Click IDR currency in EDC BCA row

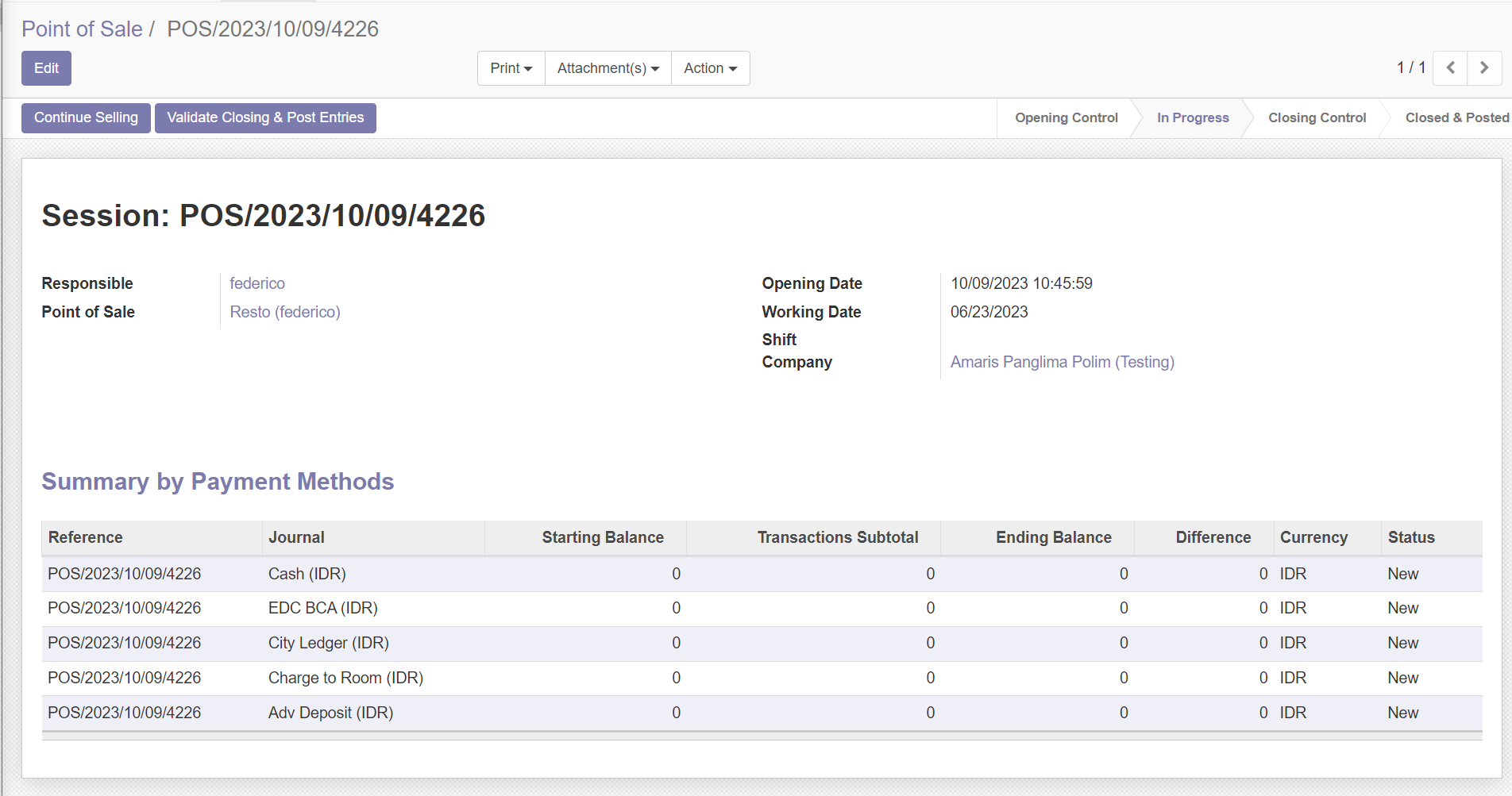(1293, 608)
